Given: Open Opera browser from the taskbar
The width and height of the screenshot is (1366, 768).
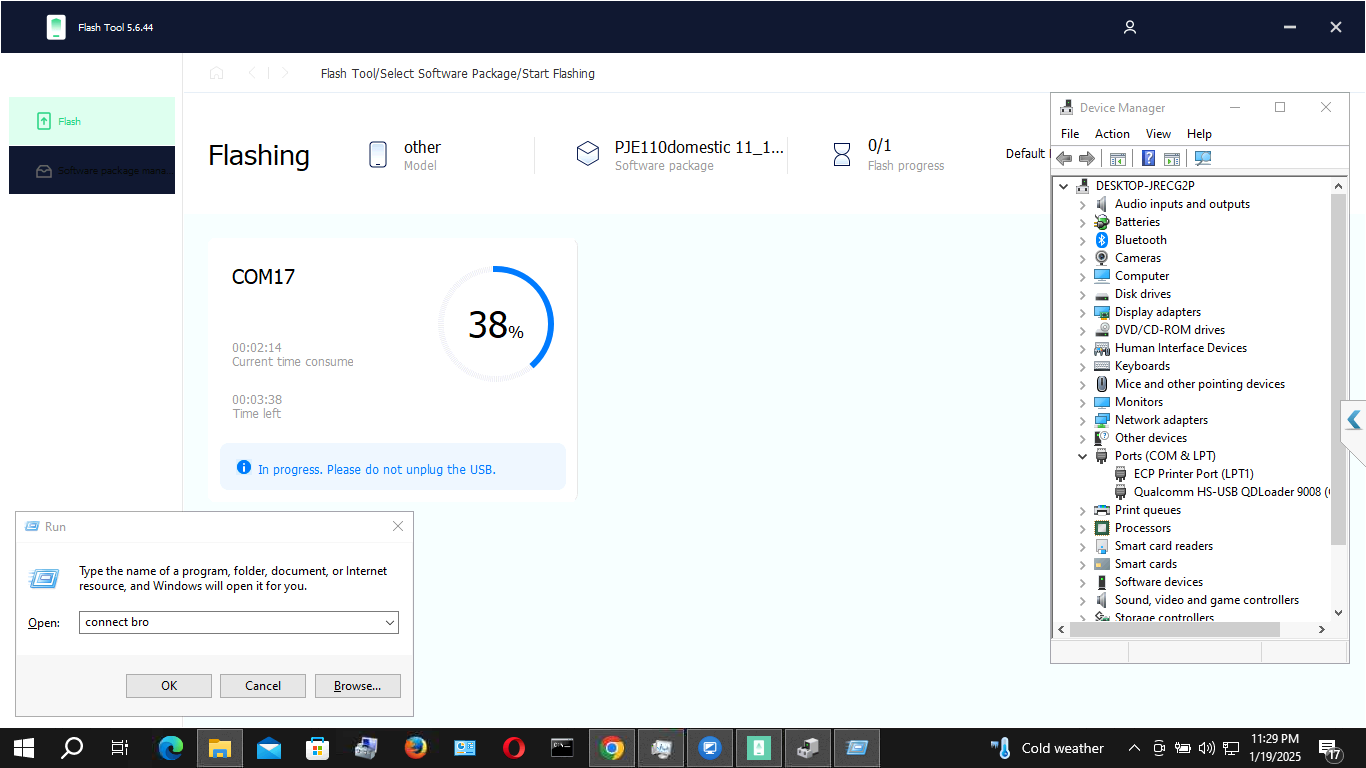Looking at the screenshot, I should click(x=514, y=747).
